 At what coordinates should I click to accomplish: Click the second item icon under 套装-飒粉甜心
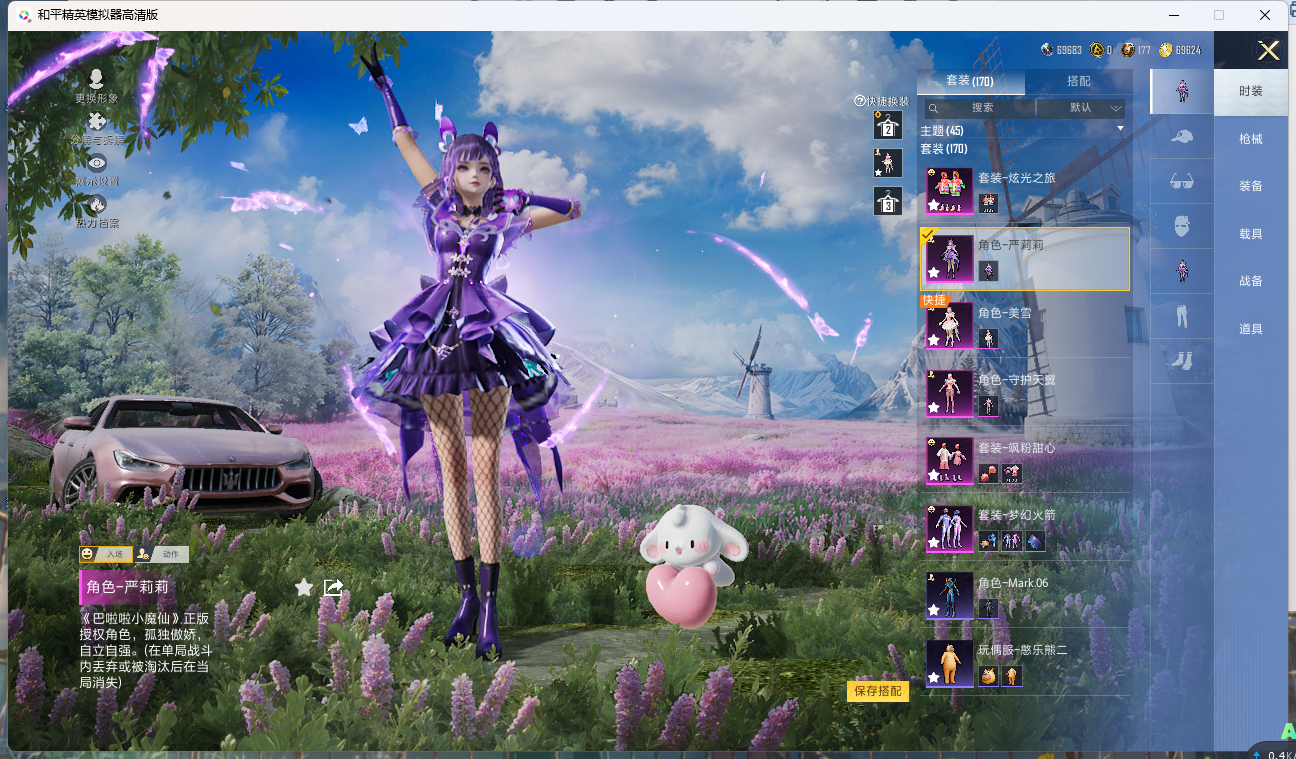1011,473
